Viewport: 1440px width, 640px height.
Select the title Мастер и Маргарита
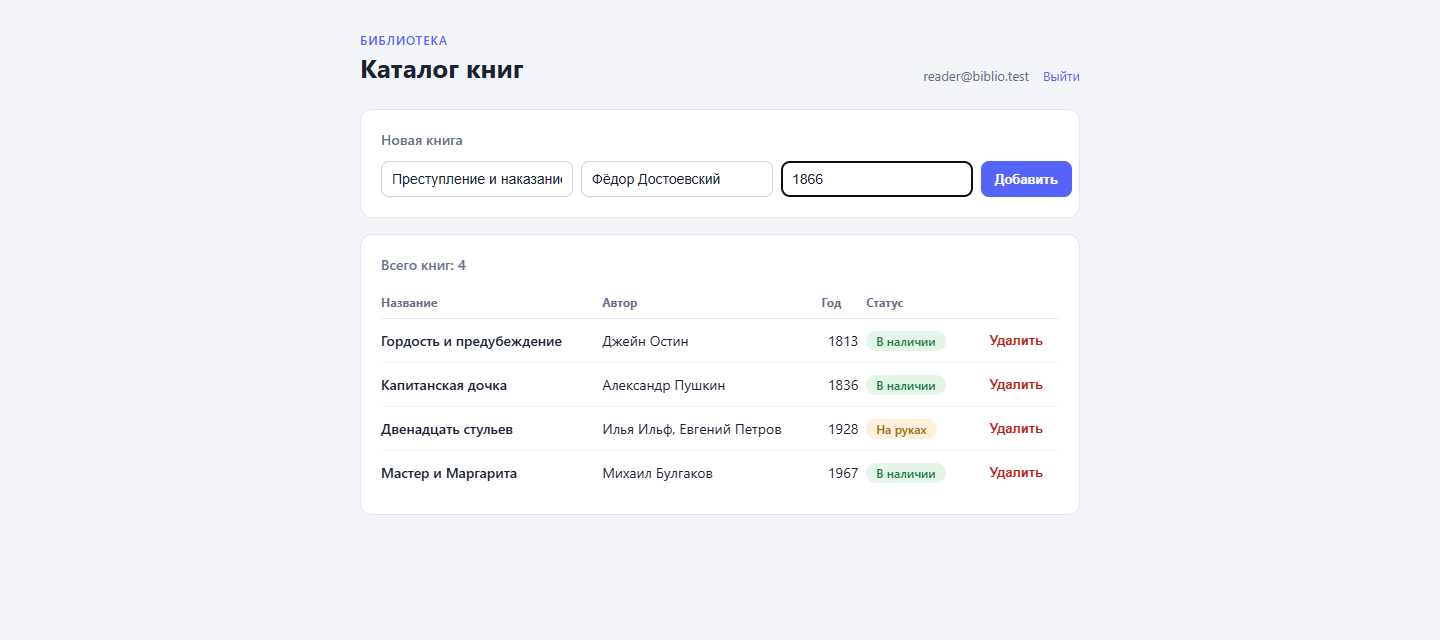449,473
